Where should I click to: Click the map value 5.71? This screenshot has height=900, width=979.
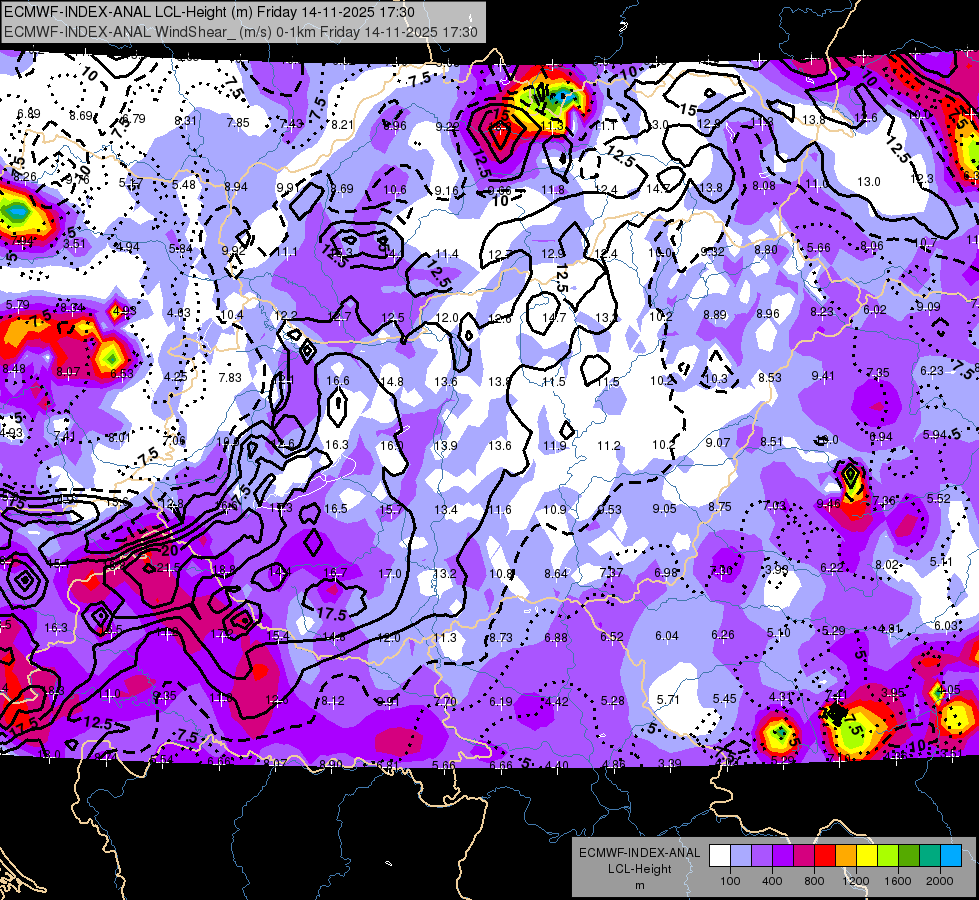(668, 700)
